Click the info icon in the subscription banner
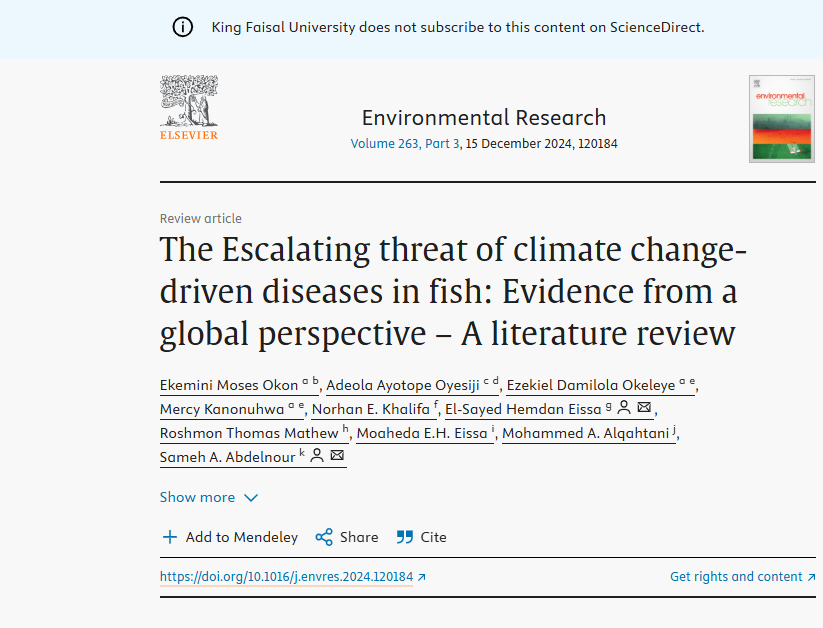 pyautogui.click(x=183, y=27)
